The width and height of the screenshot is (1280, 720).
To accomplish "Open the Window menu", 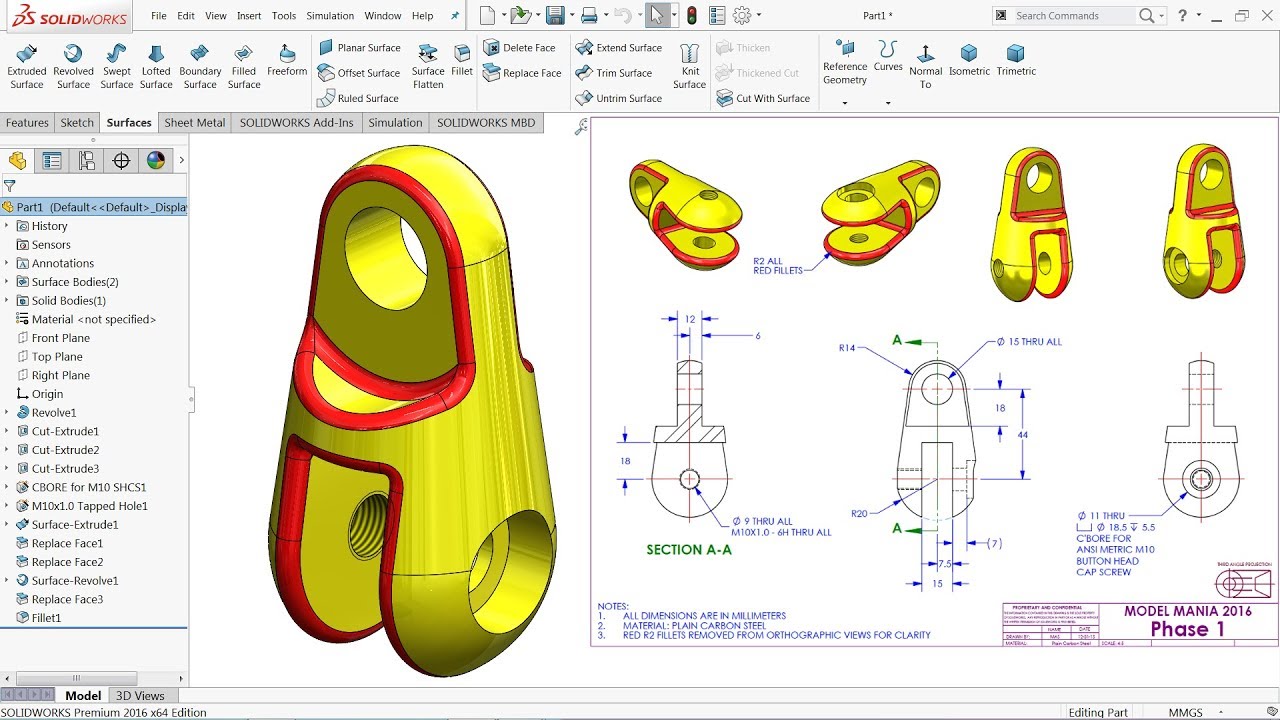I will click(383, 16).
